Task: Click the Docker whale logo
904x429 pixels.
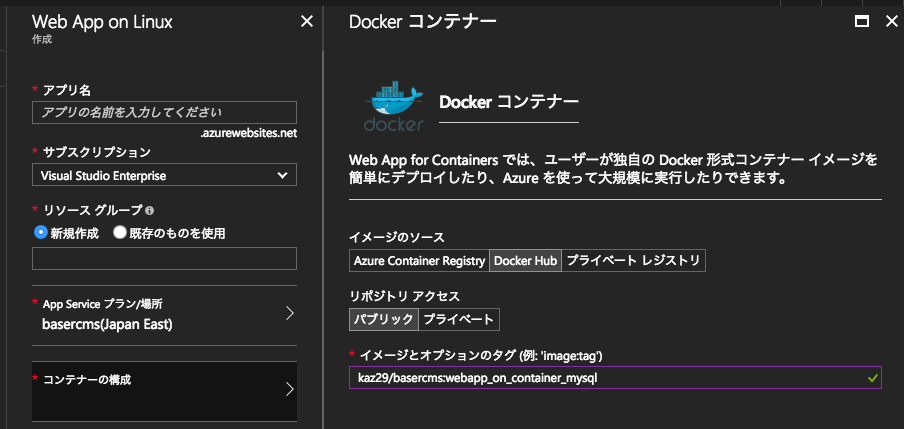Action: coord(394,106)
